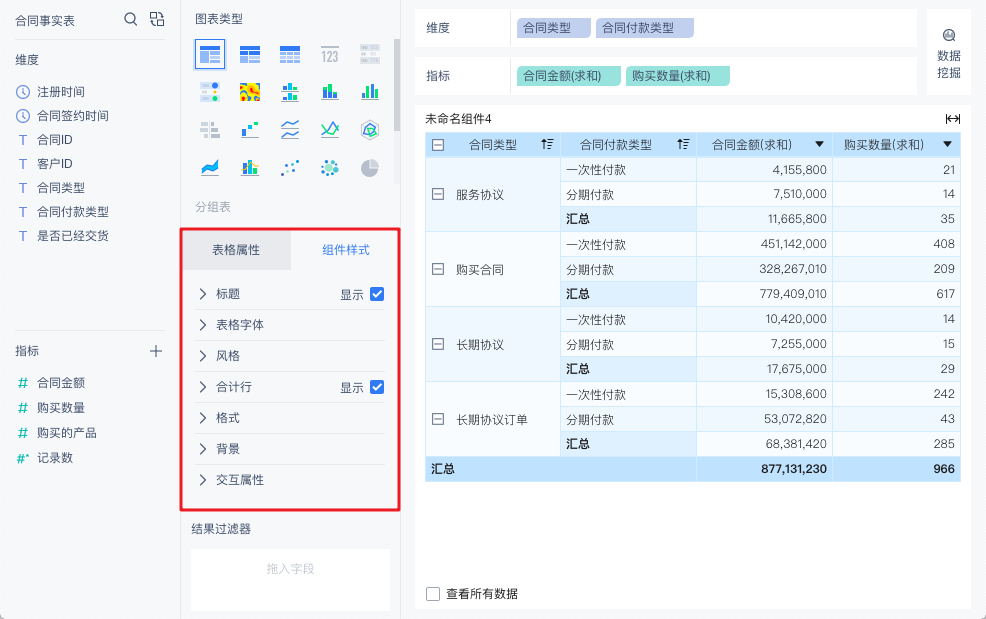Image resolution: width=986 pixels, height=619 pixels.
Task: Select the cross table chart type
Action: [250, 55]
